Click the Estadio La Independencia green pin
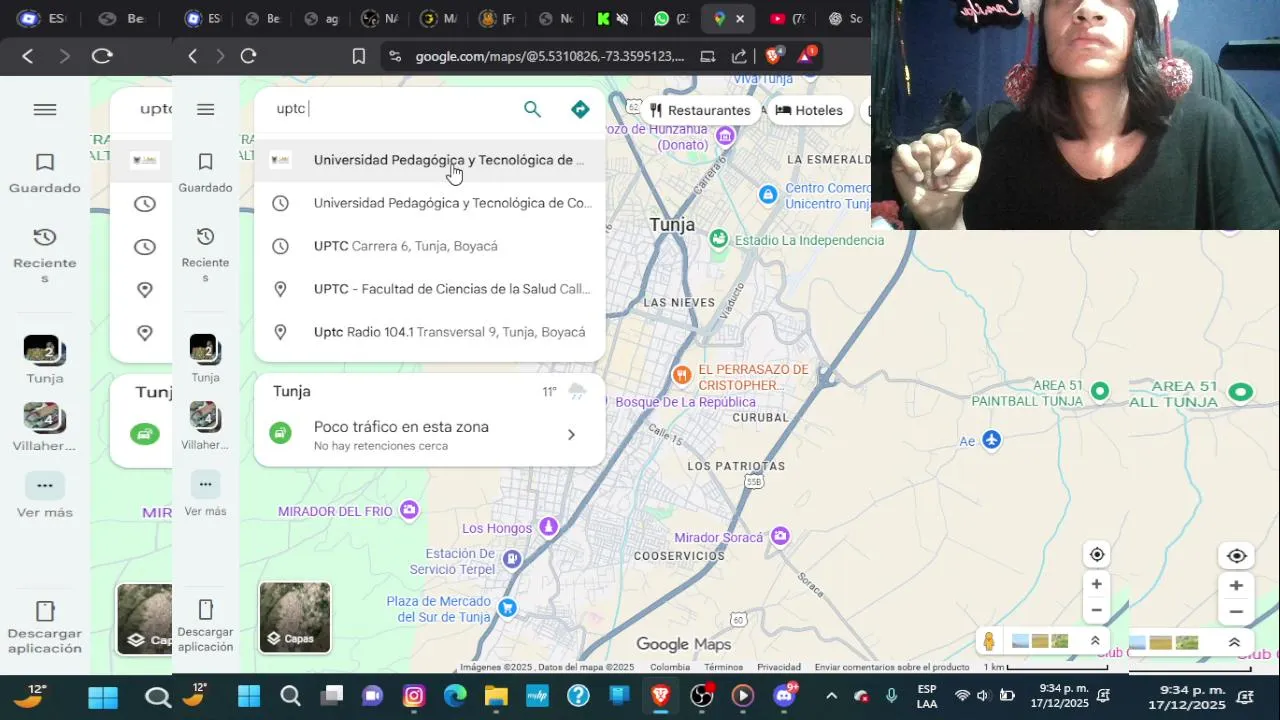The height and width of the screenshot is (720, 1280). pyautogui.click(x=718, y=239)
